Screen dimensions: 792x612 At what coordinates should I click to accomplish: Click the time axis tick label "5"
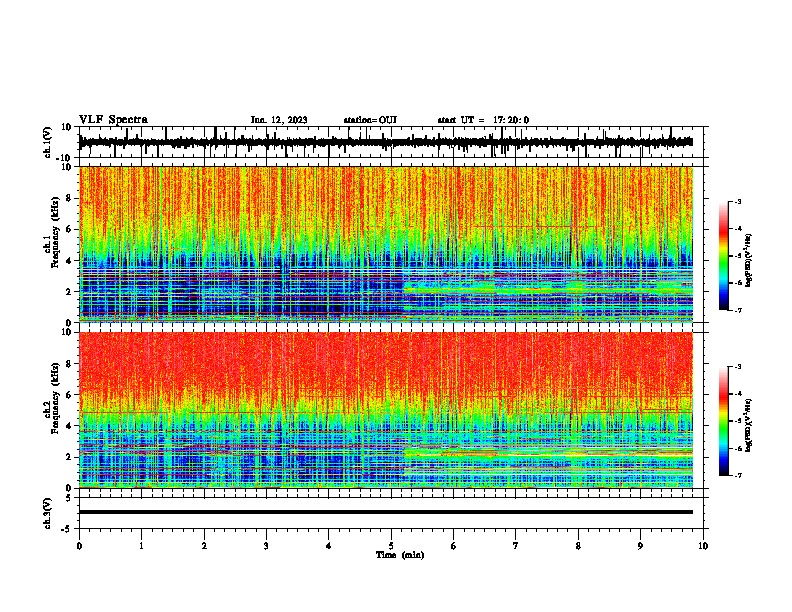[391, 546]
